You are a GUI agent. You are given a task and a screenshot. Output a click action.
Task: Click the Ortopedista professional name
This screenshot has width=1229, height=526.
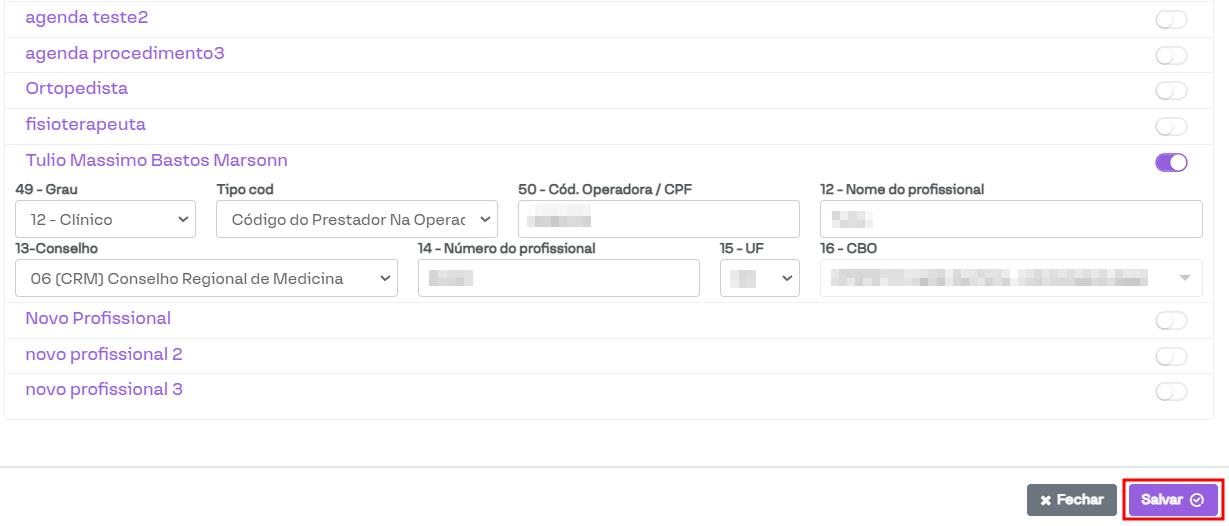[77, 88]
